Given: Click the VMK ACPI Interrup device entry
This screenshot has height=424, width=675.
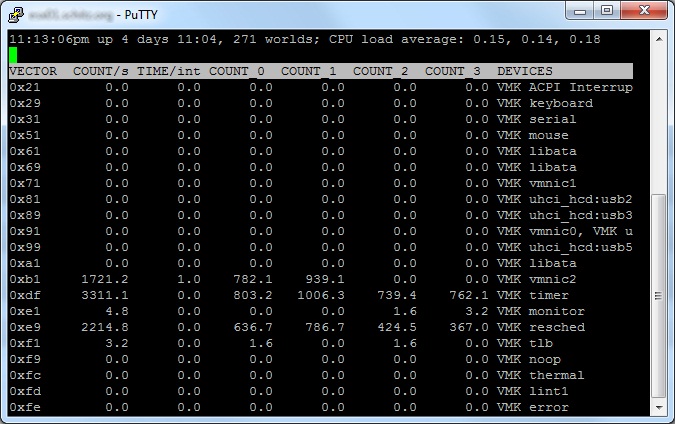Looking at the screenshot, I should pyautogui.click(x=565, y=87).
